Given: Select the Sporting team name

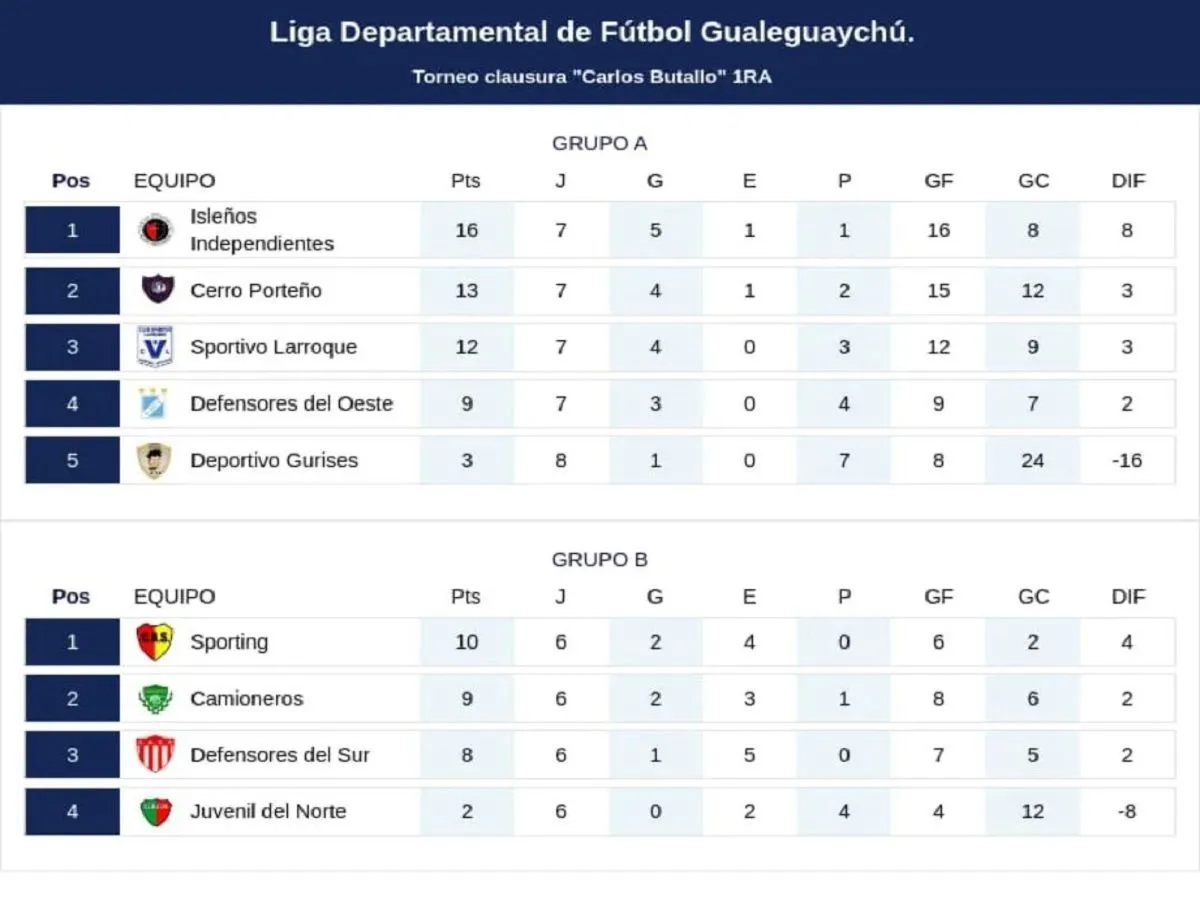Looking at the screenshot, I should (229, 642).
